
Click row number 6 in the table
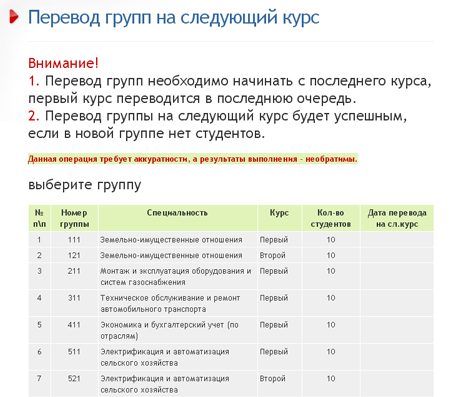(x=39, y=352)
